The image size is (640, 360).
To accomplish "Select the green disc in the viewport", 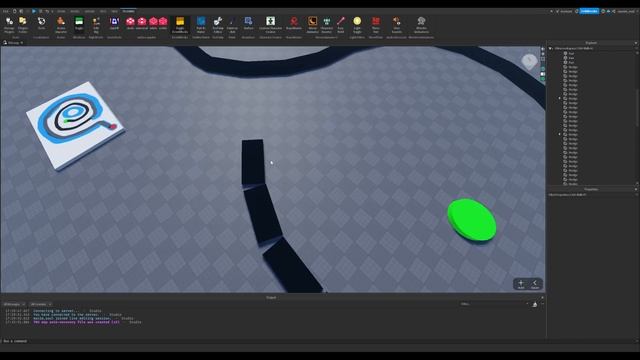I will [472, 220].
